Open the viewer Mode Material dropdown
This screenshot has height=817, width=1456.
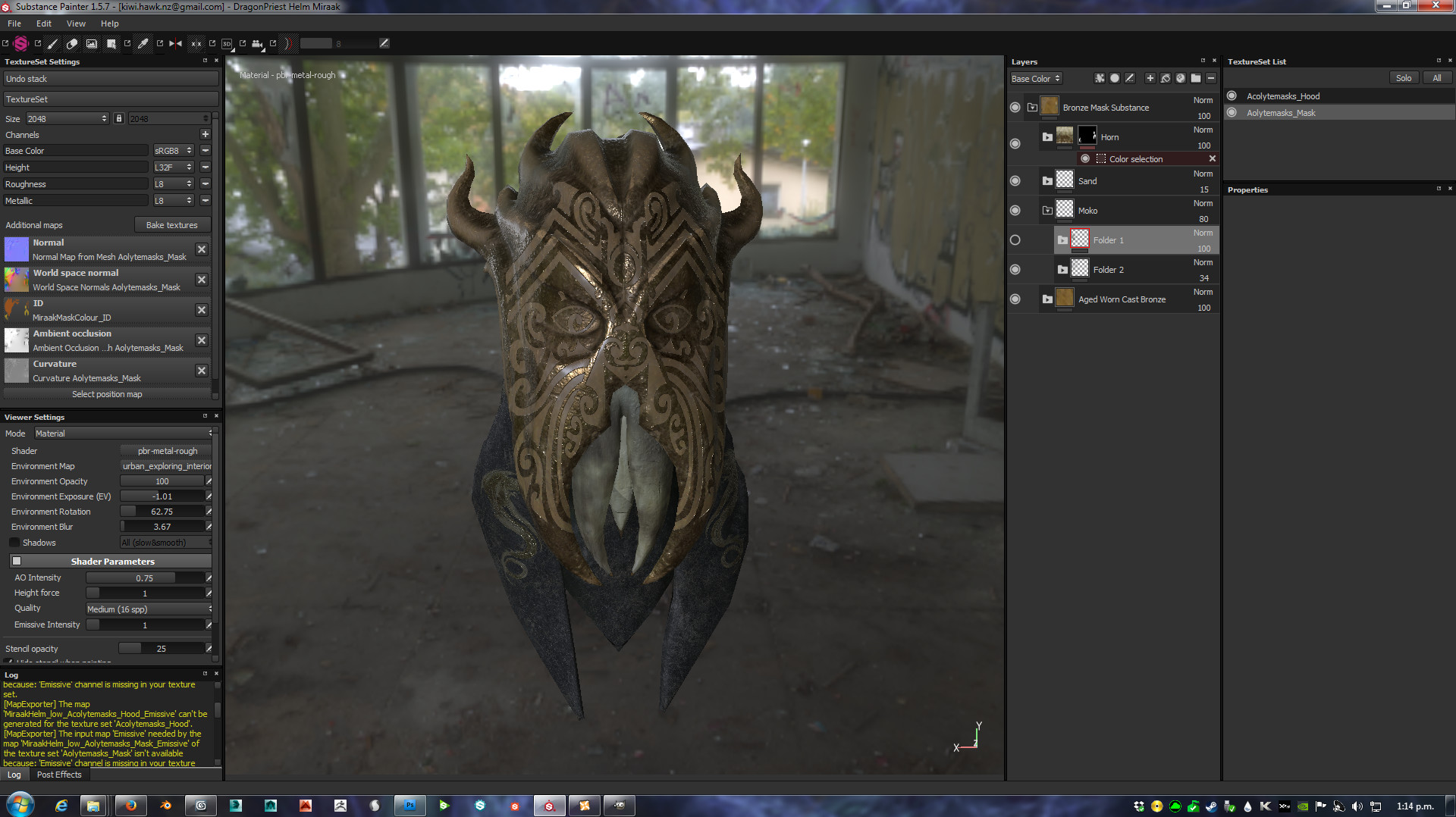point(124,434)
